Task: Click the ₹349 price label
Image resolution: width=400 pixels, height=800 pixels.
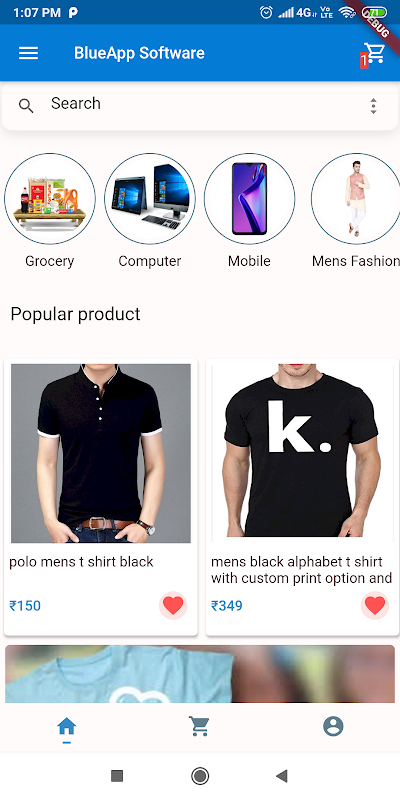Action: tap(227, 606)
